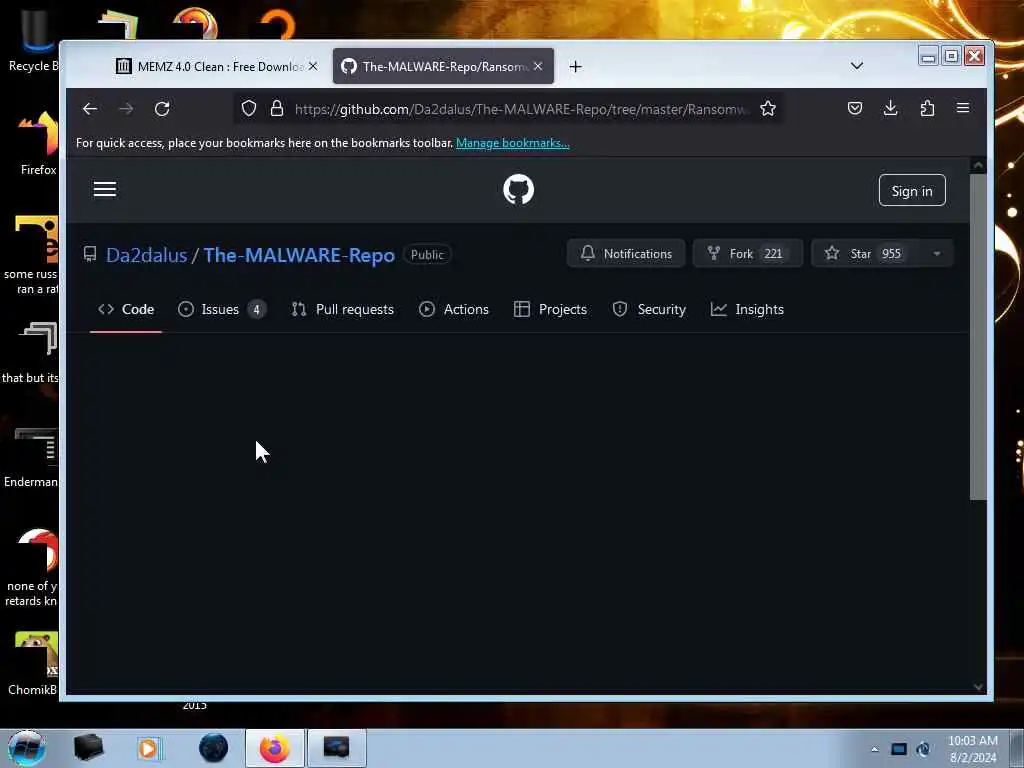The image size is (1024, 768).
Task: Fork the repository
Action: pos(747,253)
